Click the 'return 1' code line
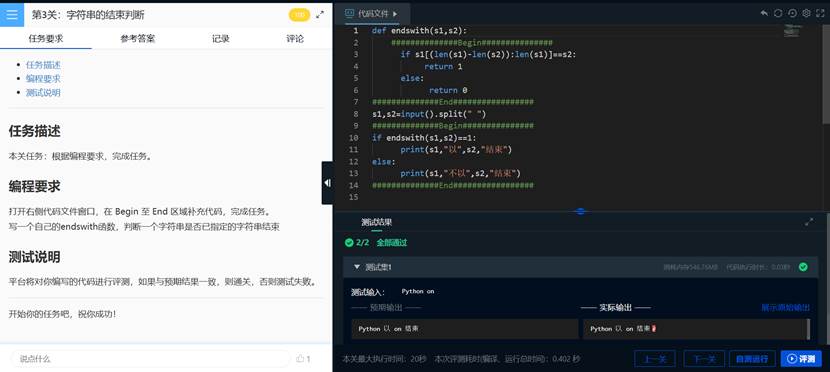This screenshot has height=372, width=830. [443, 67]
